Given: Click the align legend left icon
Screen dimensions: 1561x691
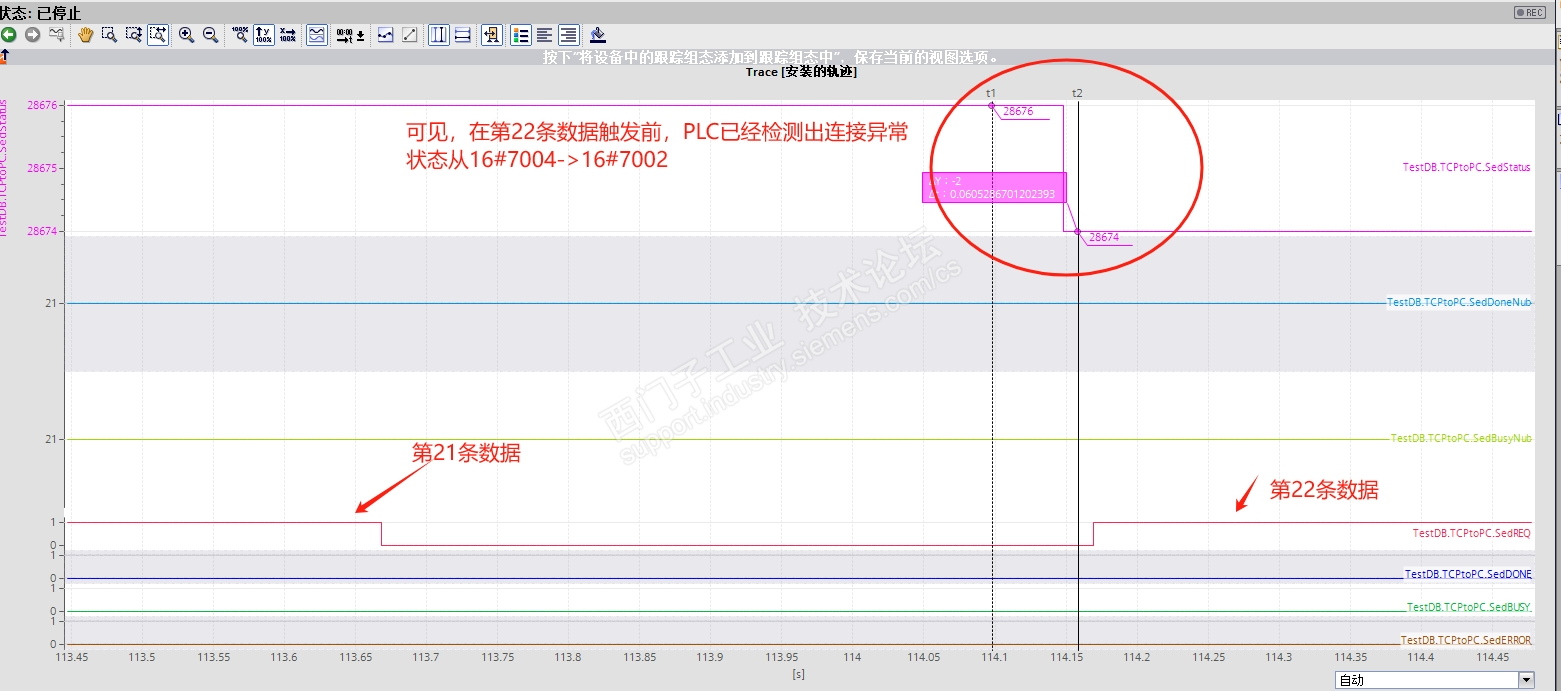Looking at the screenshot, I should pyautogui.click(x=545, y=34).
